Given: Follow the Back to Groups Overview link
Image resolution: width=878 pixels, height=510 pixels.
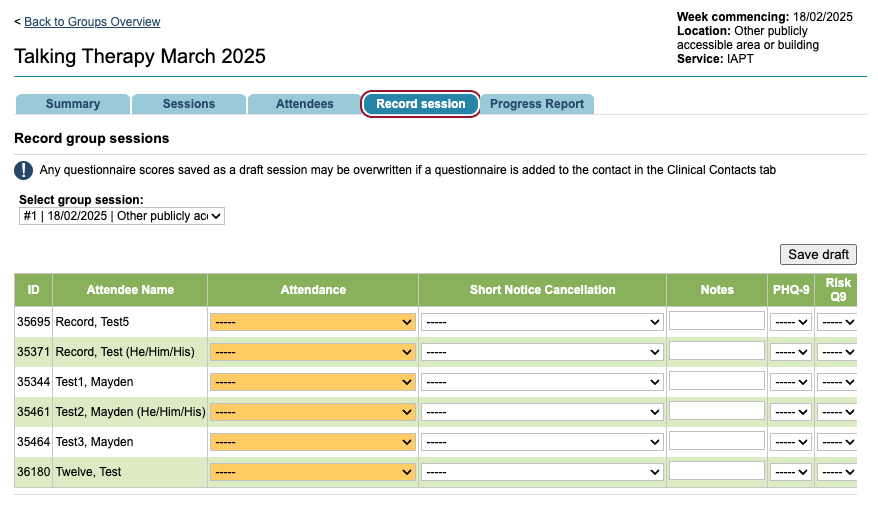Looking at the screenshot, I should pos(92,22).
